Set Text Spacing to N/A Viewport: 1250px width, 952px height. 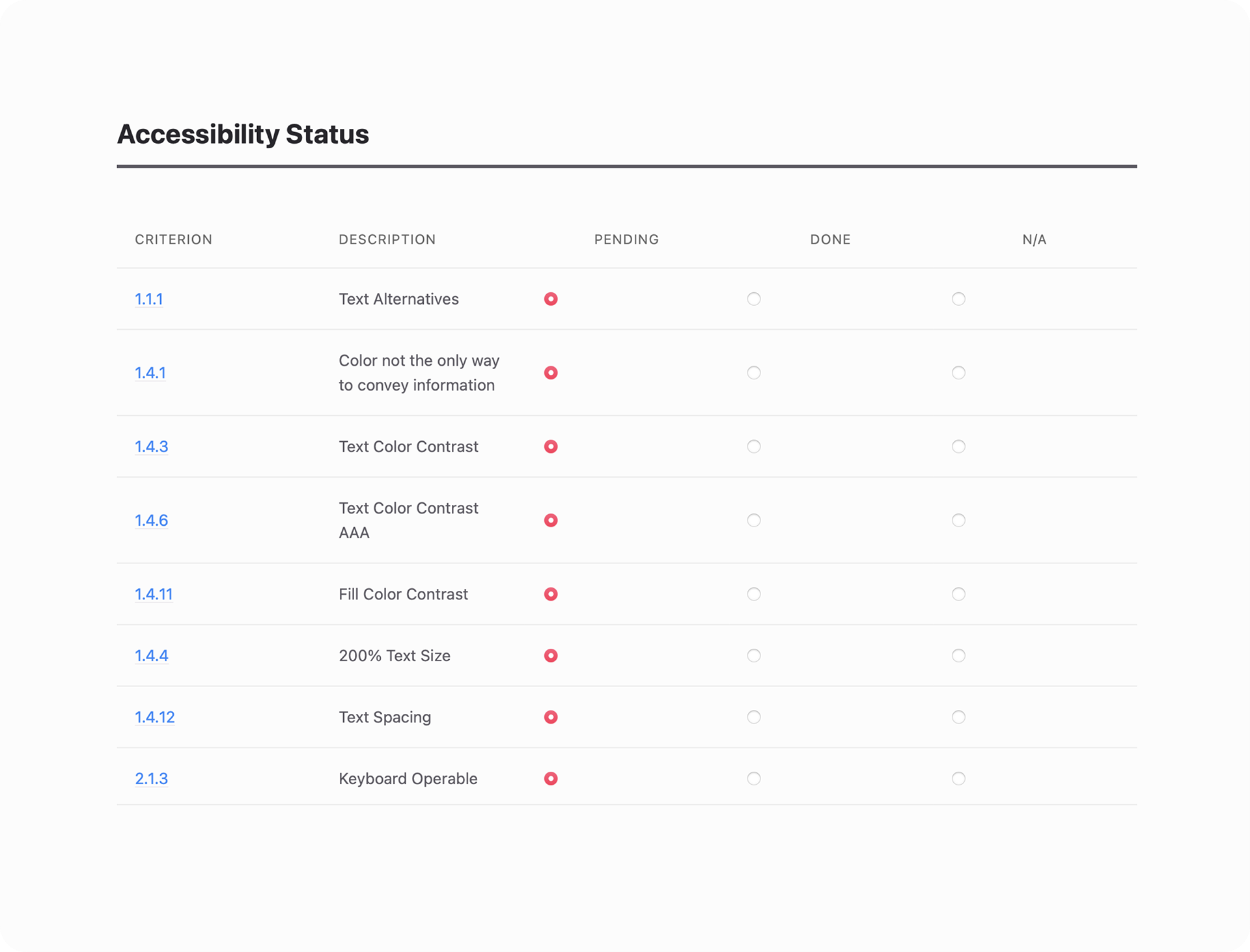pyautogui.click(x=958, y=717)
